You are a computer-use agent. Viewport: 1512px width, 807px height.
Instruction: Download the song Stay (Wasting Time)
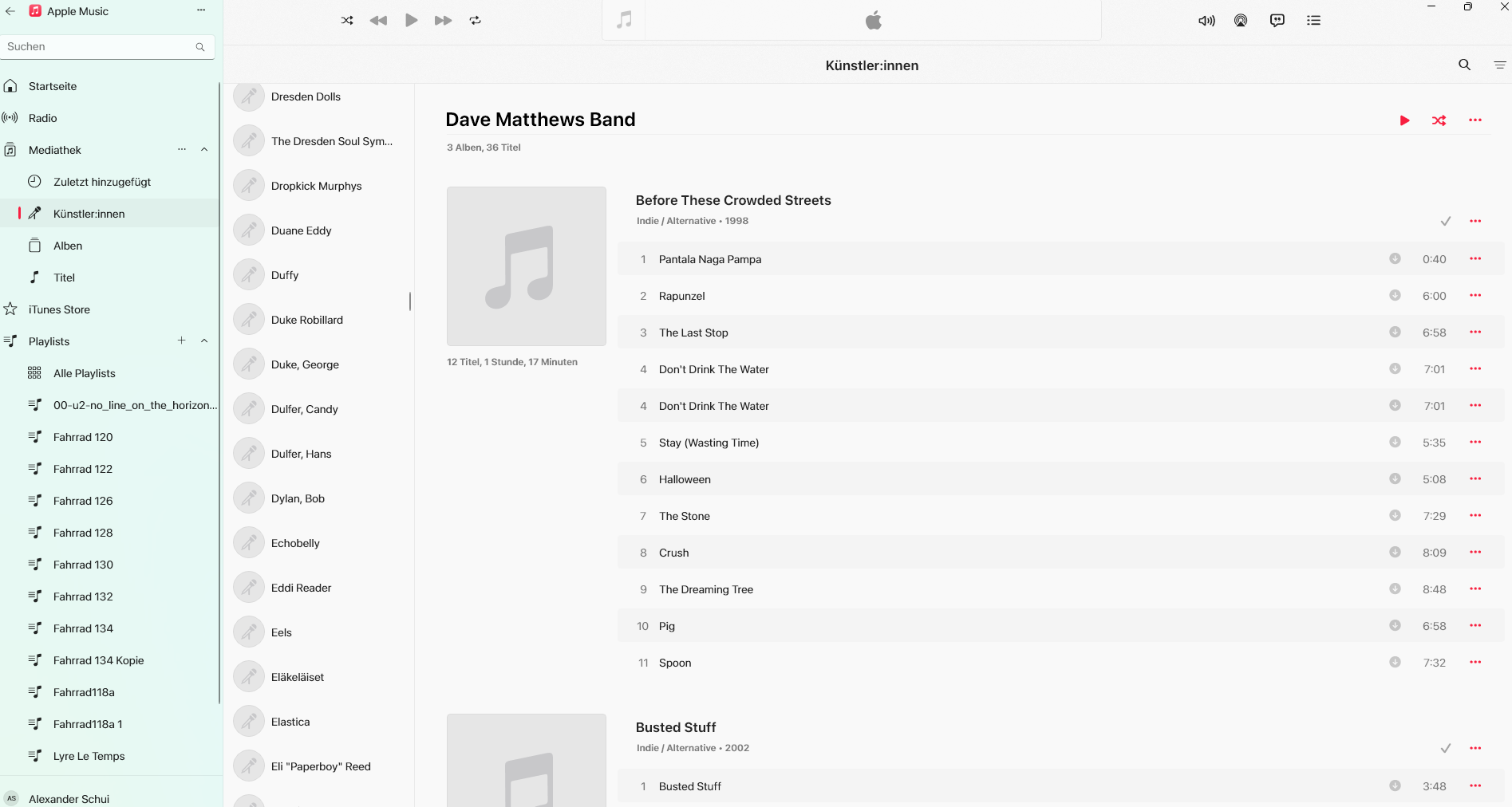tap(1395, 442)
